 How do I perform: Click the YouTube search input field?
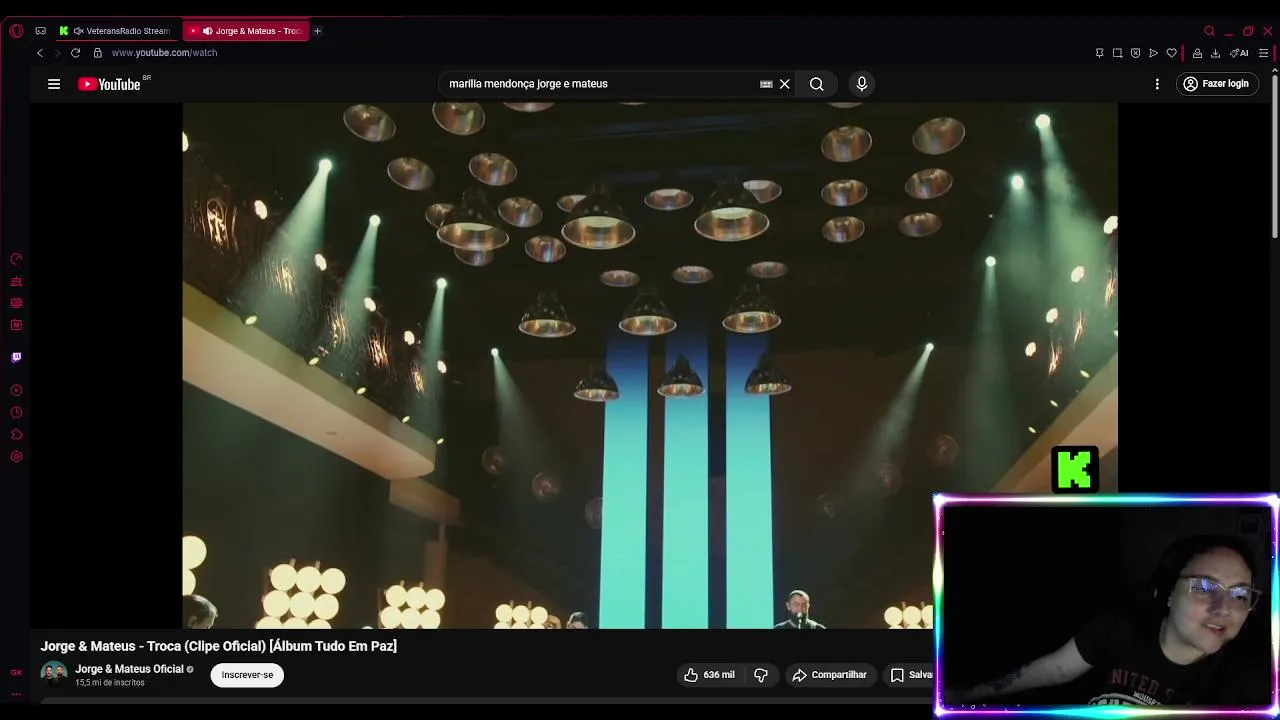point(600,84)
